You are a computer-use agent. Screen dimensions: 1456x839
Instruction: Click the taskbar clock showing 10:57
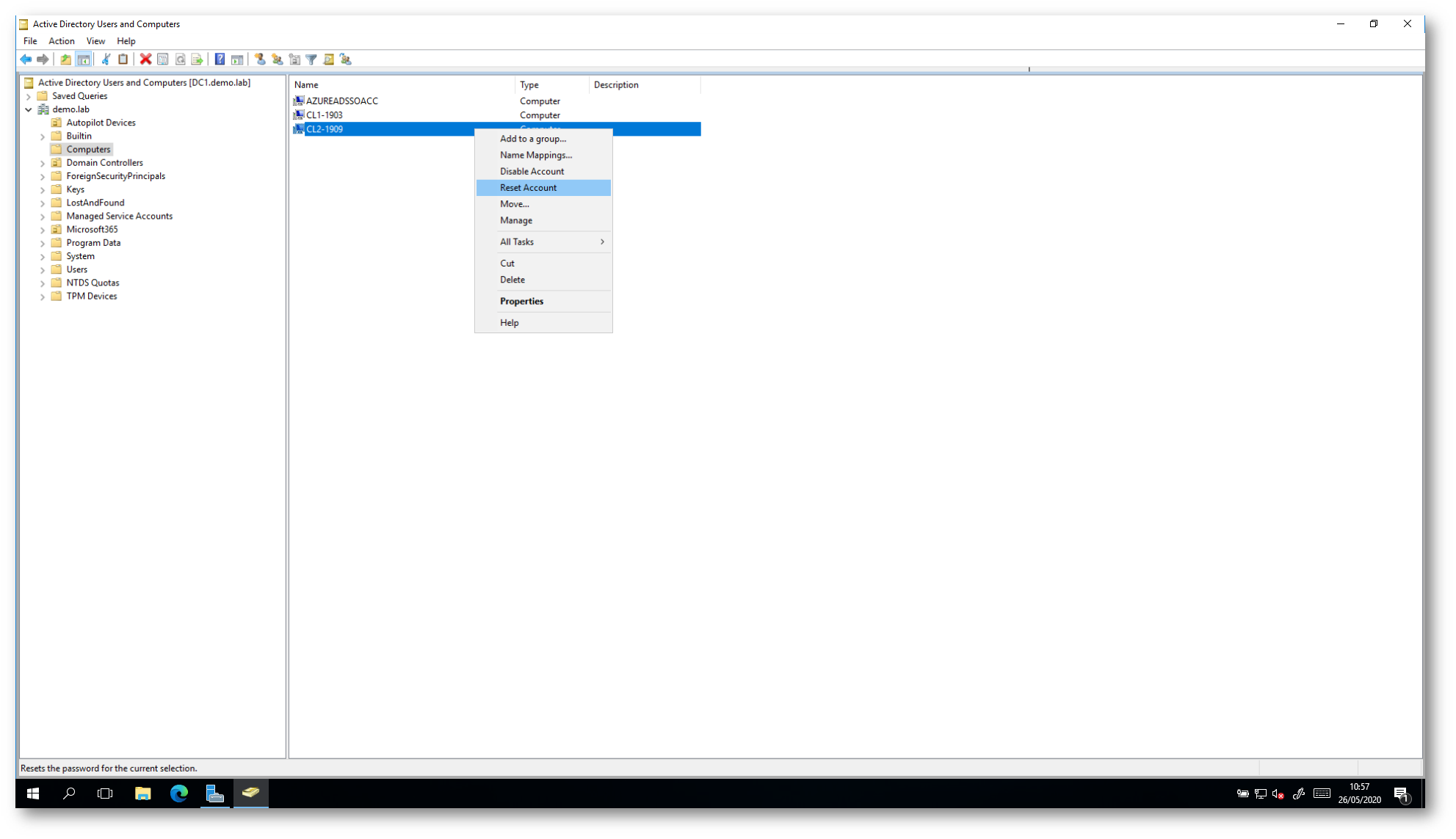(x=1359, y=793)
